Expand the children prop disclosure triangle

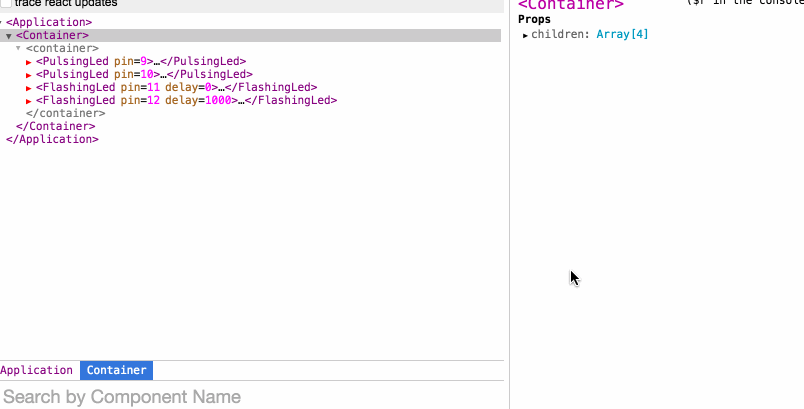525,35
